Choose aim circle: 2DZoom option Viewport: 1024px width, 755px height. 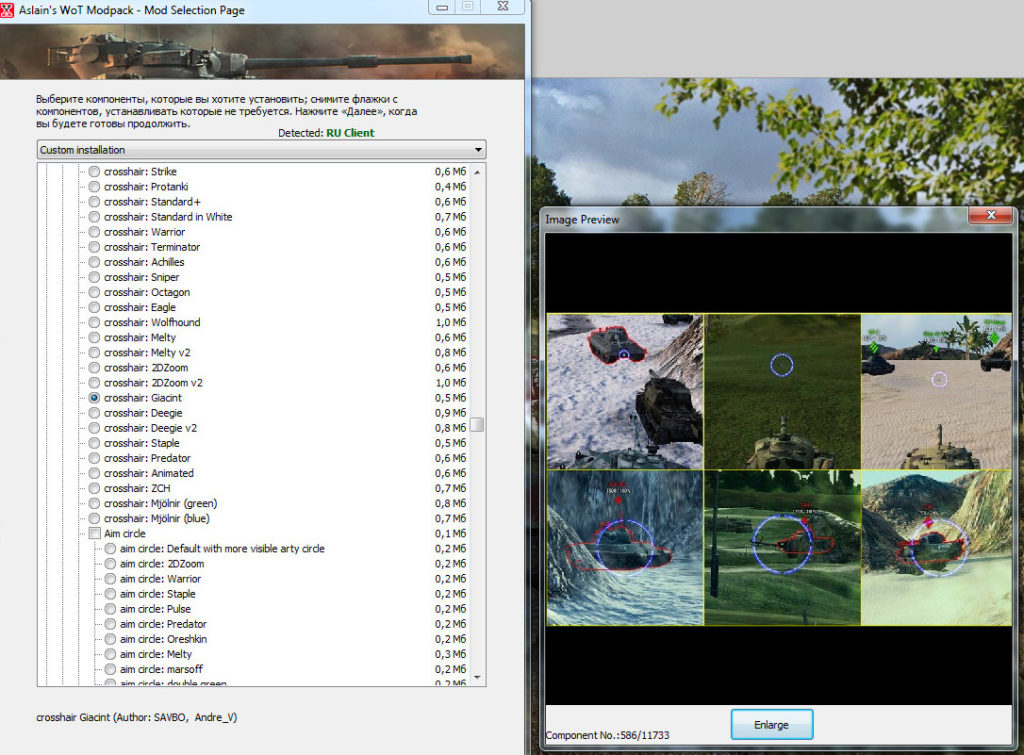[x=110, y=564]
